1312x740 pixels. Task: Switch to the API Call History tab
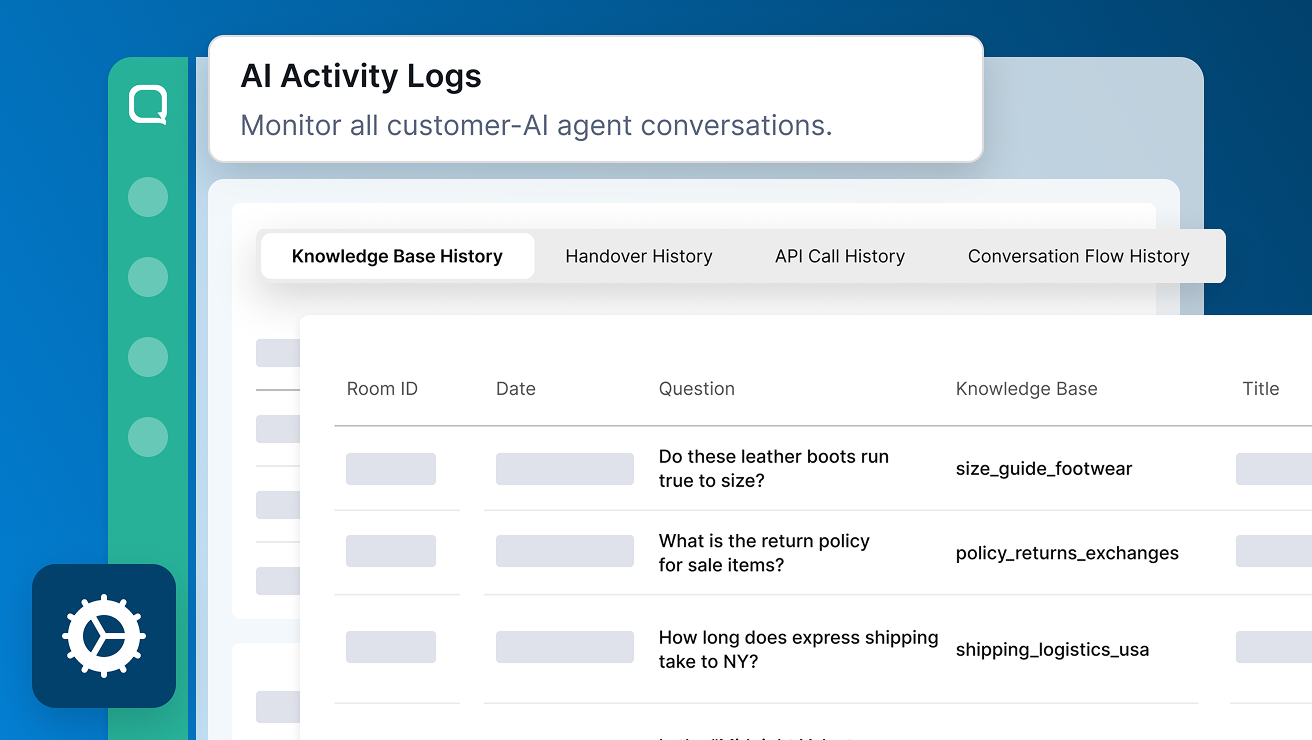(x=839, y=256)
